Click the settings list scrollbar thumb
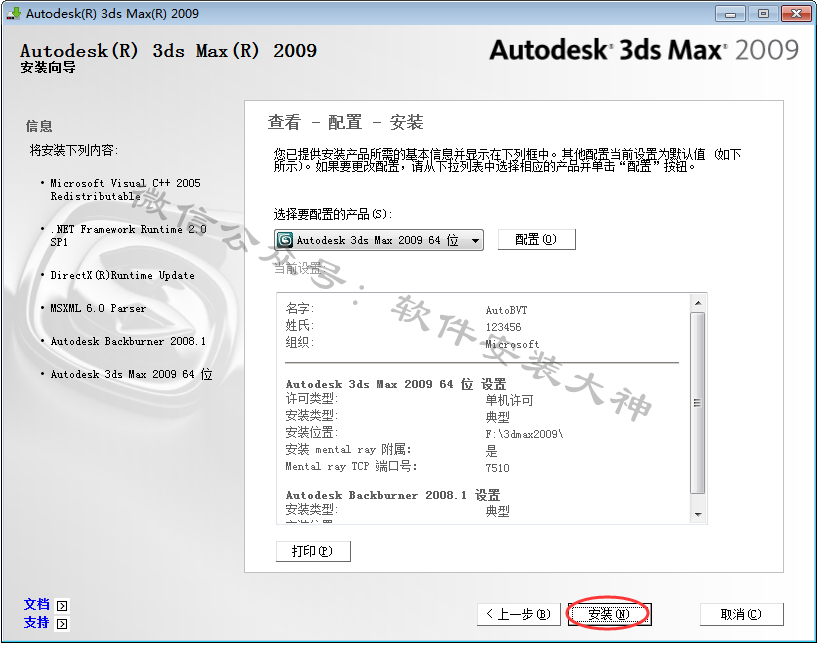Image resolution: width=818 pixels, height=662 pixels. [x=697, y=403]
